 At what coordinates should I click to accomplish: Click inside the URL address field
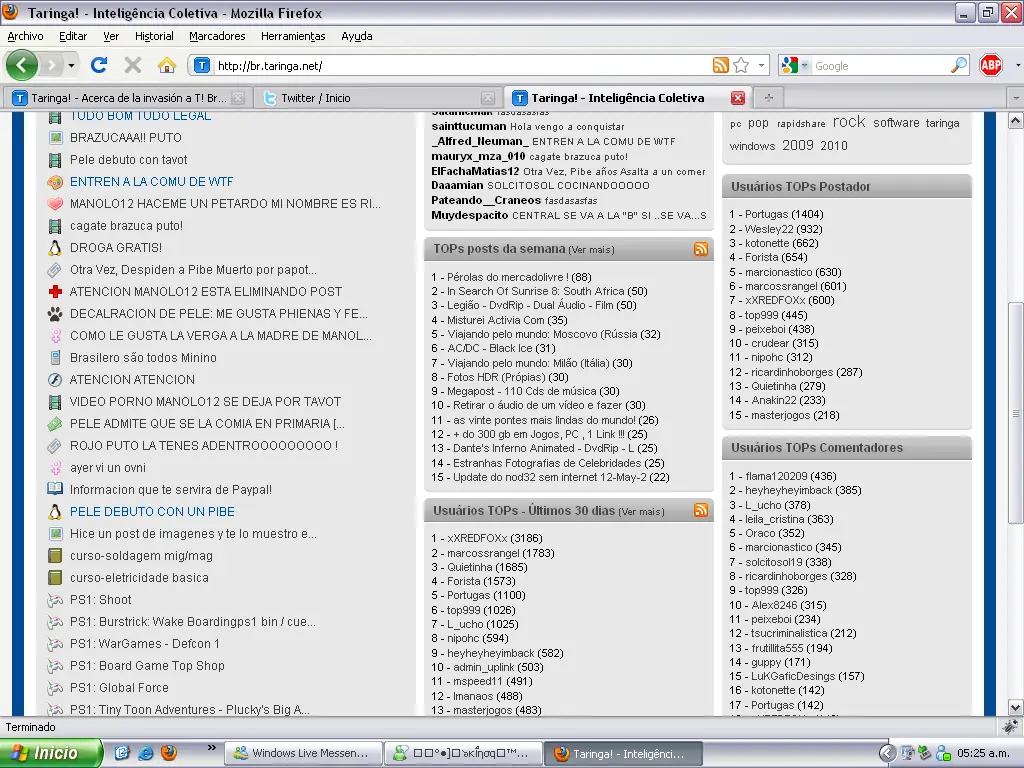tap(460, 65)
